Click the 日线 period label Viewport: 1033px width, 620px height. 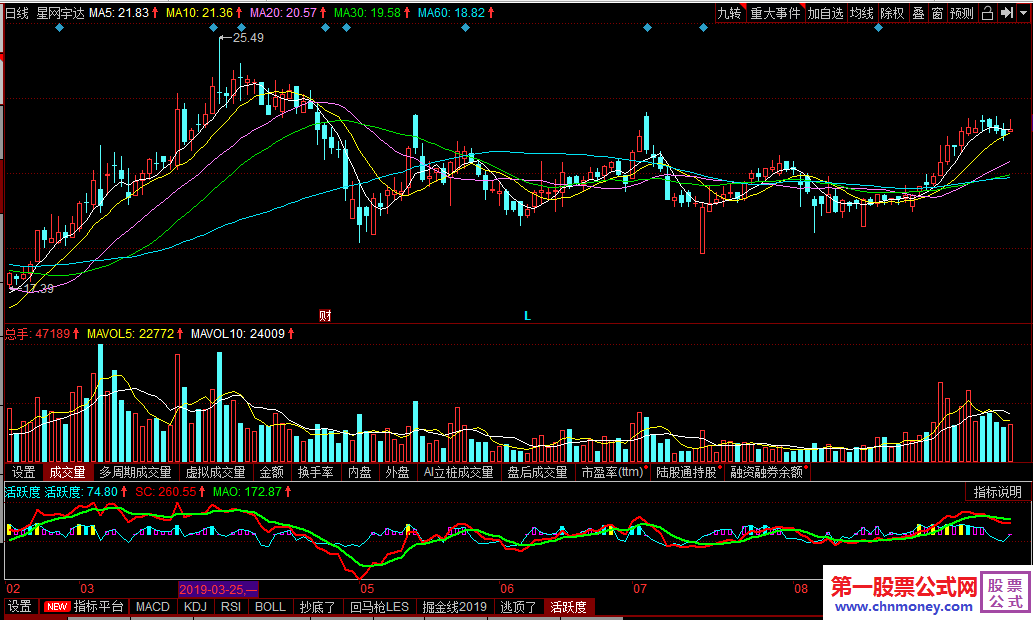click(x=17, y=13)
